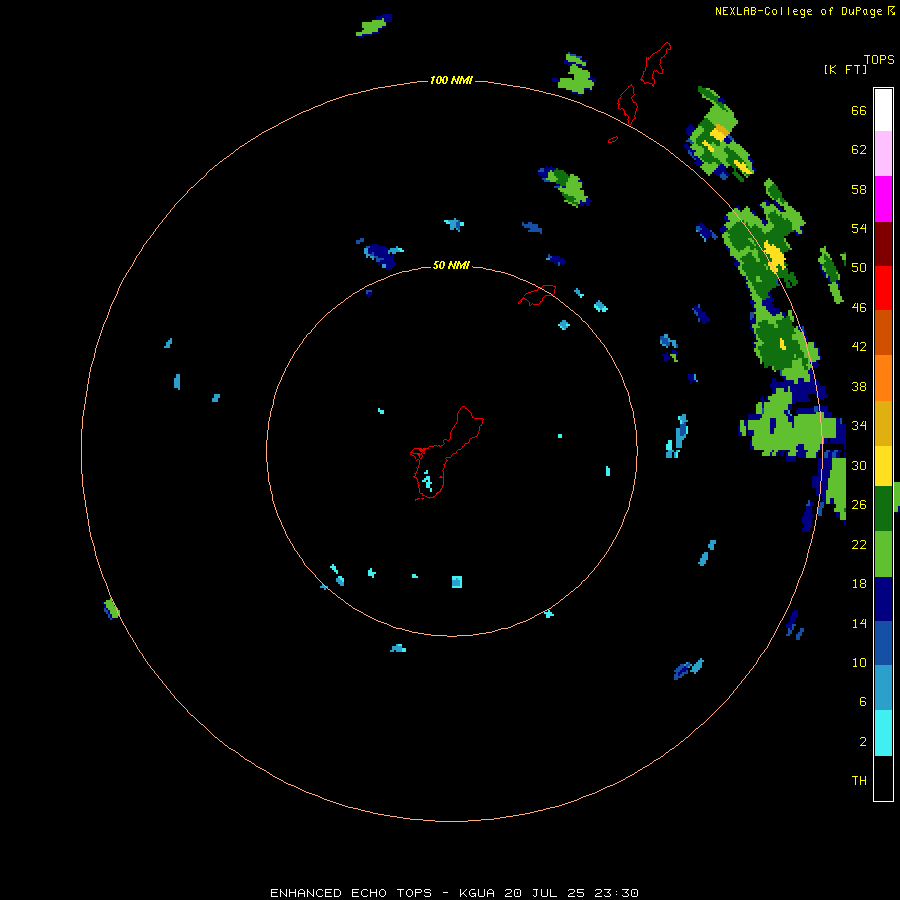
Task: Click the 58 value on the legend
Action: point(859,189)
